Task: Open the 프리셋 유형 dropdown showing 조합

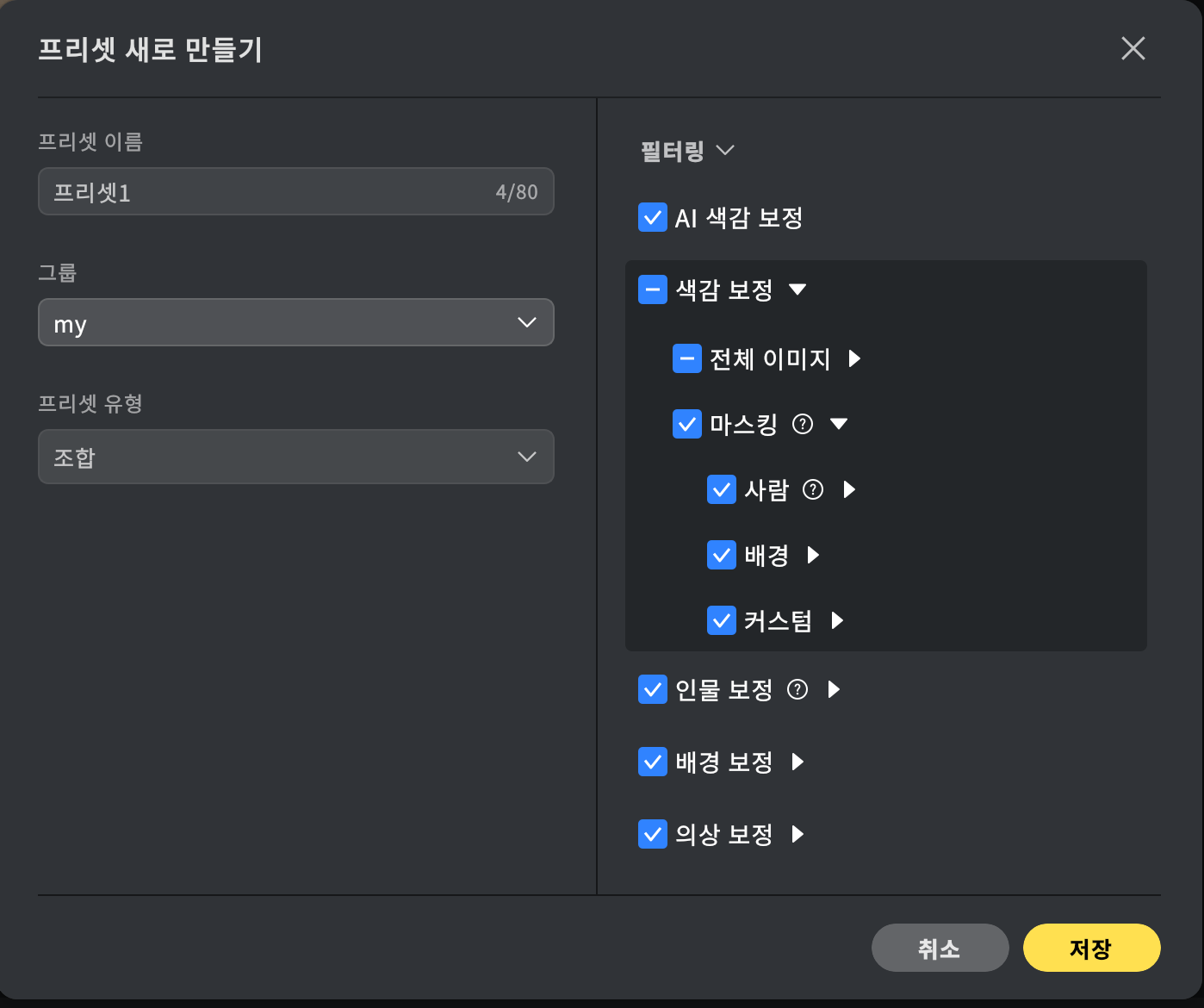Action: [295, 457]
